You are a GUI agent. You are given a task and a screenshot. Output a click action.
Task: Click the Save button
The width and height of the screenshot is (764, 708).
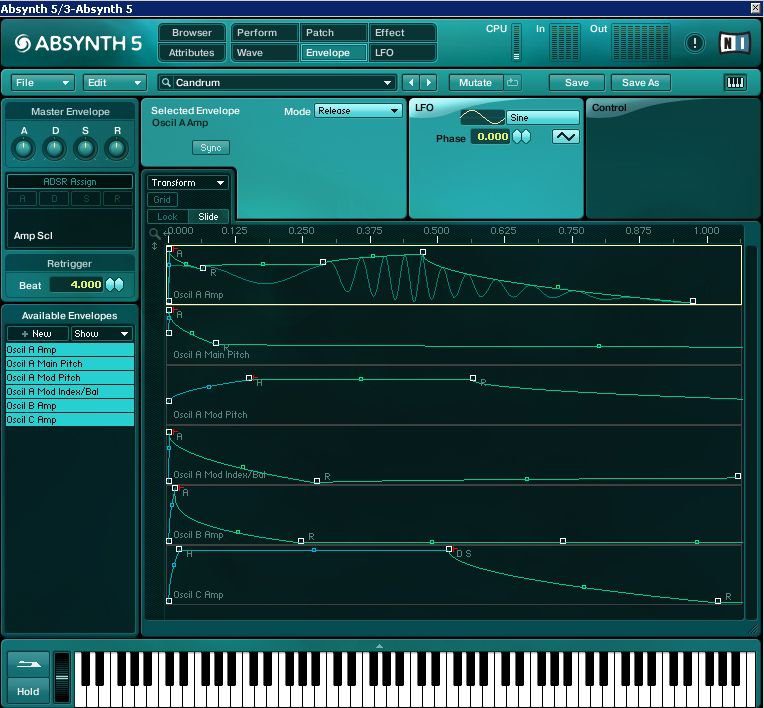577,82
